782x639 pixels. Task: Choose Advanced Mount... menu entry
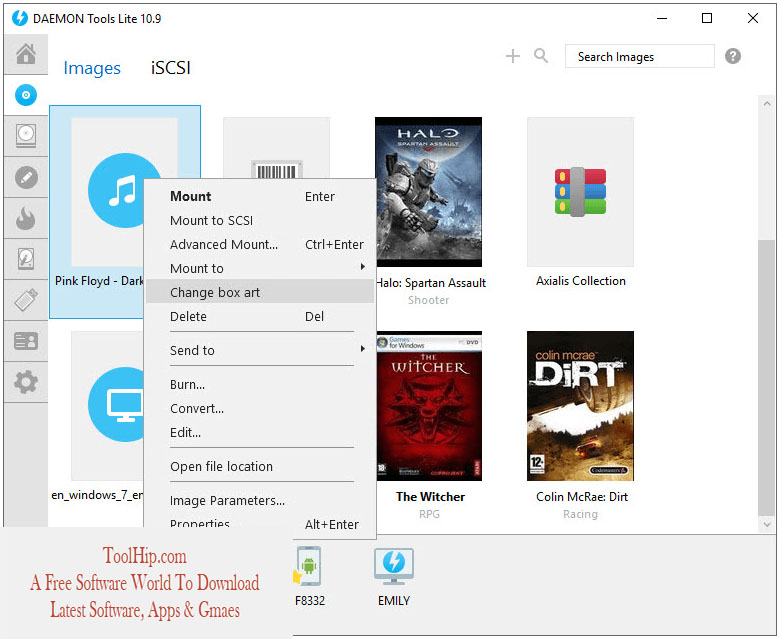[260, 244]
